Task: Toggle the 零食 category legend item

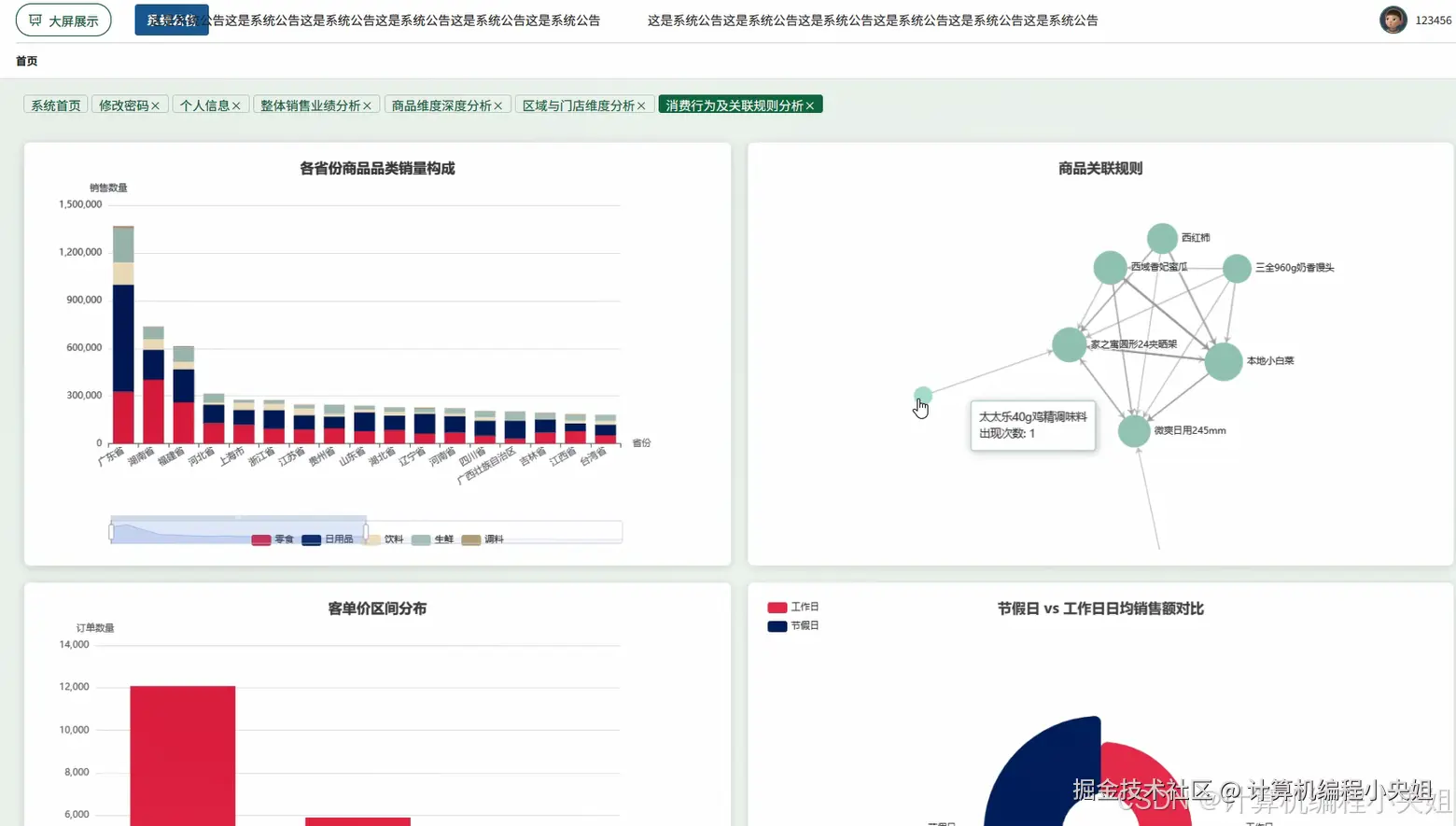Action: (272, 539)
